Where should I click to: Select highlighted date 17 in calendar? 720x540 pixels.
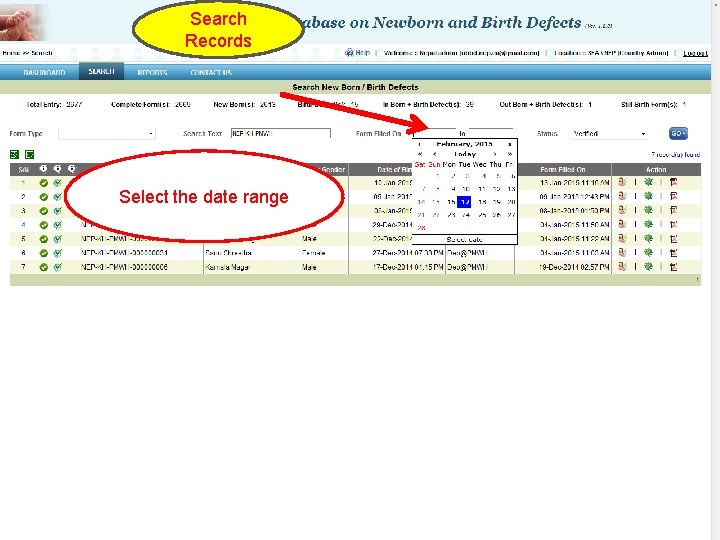tap(464, 202)
